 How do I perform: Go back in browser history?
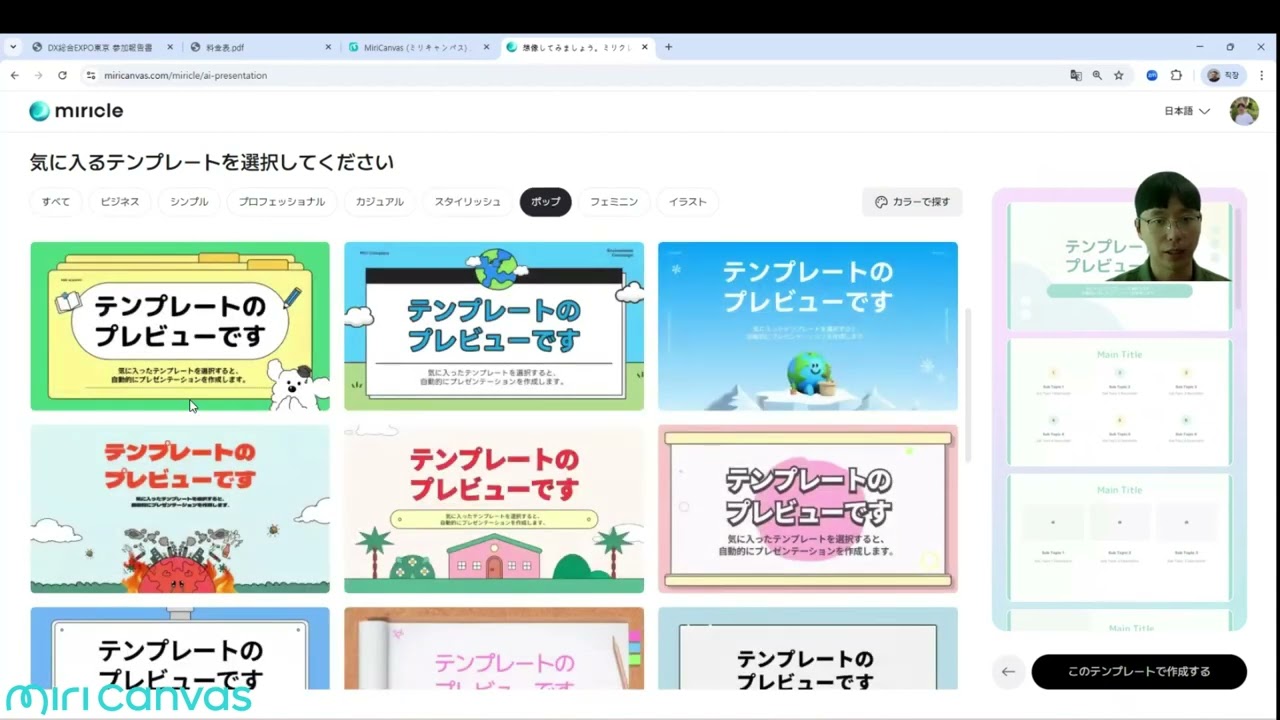14,75
